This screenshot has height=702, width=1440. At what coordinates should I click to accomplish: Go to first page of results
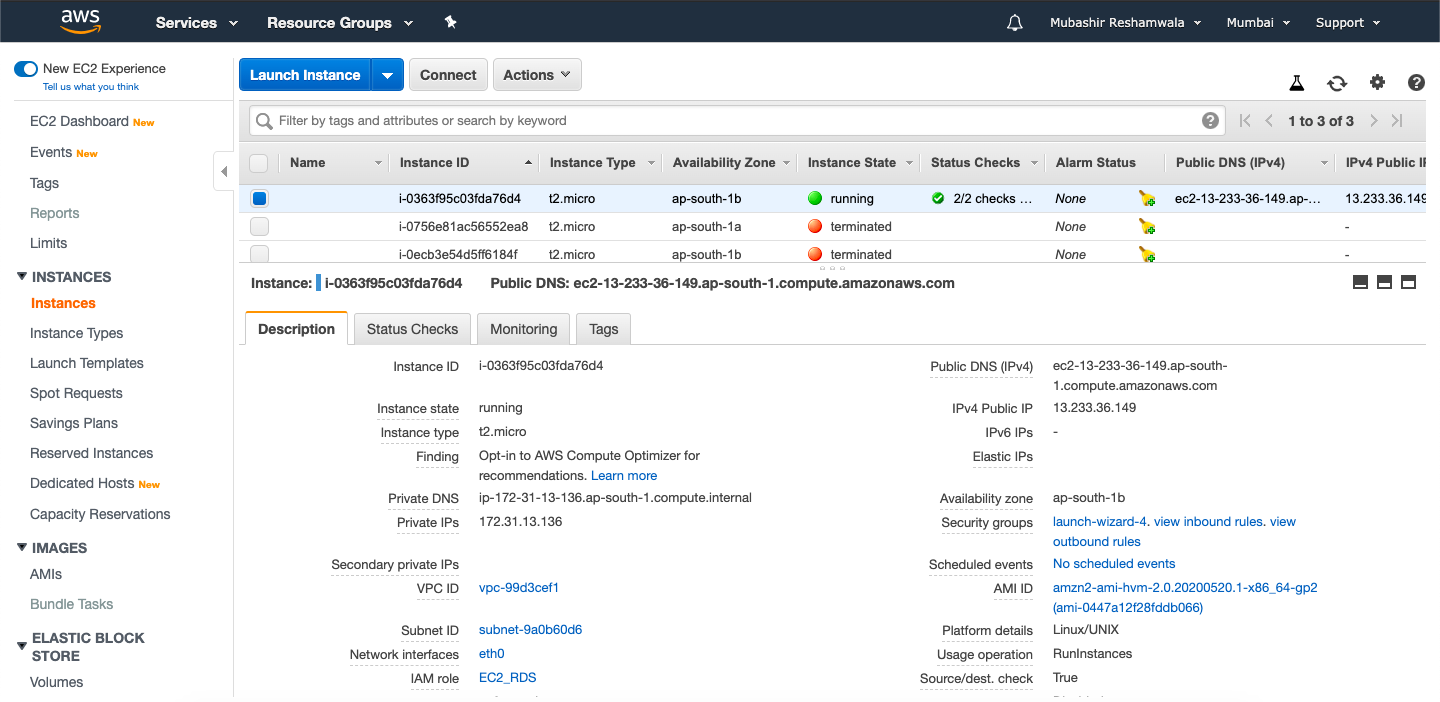pos(1245,121)
